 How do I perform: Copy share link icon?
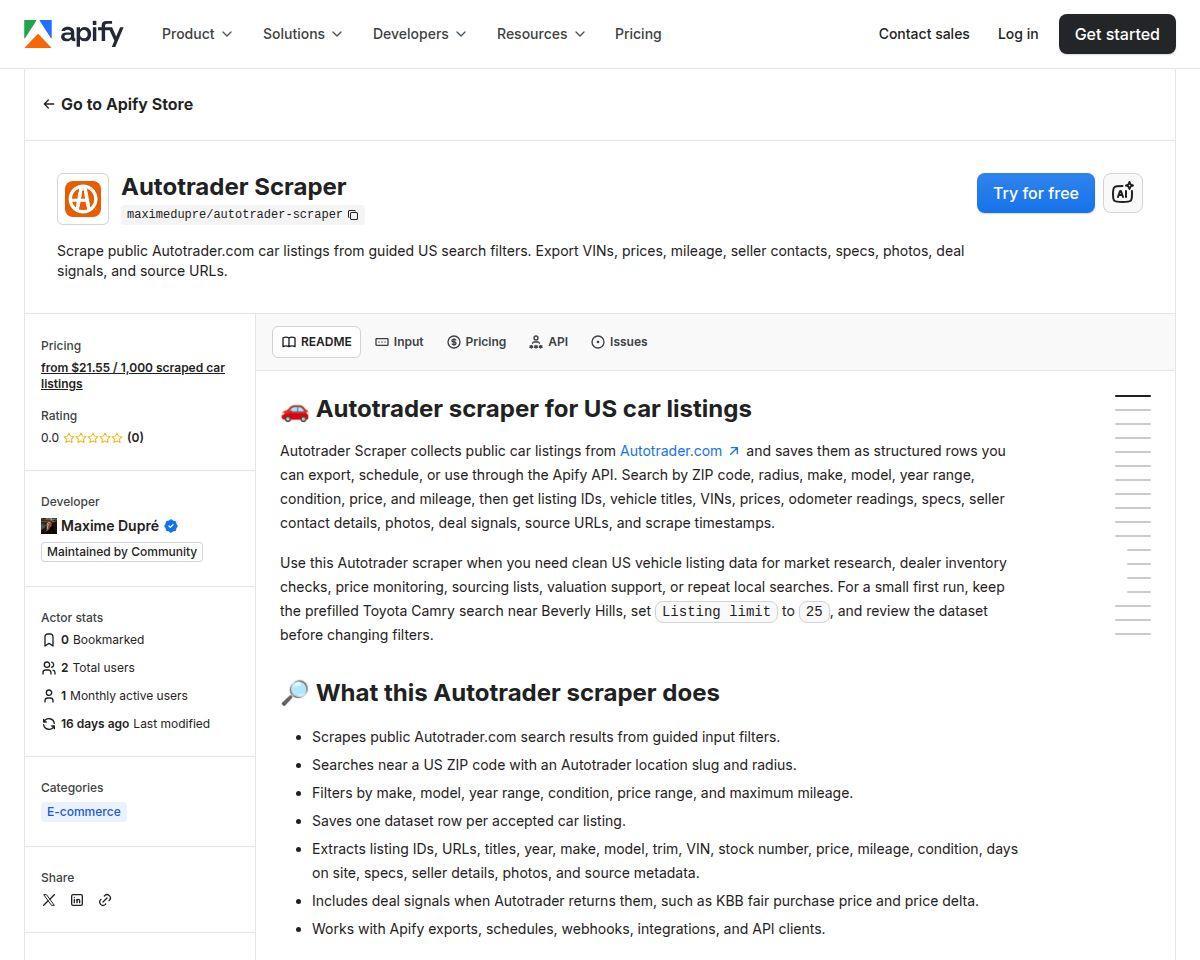[x=105, y=900]
